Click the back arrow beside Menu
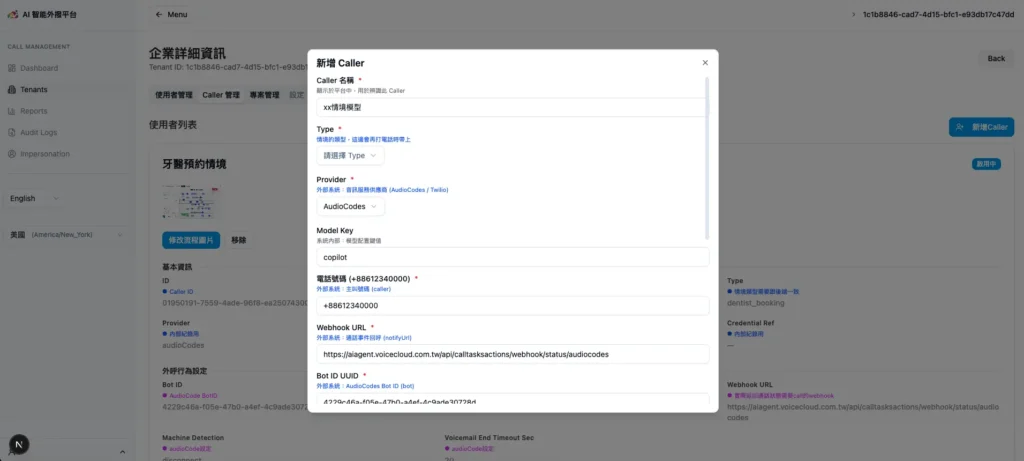 coord(159,15)
